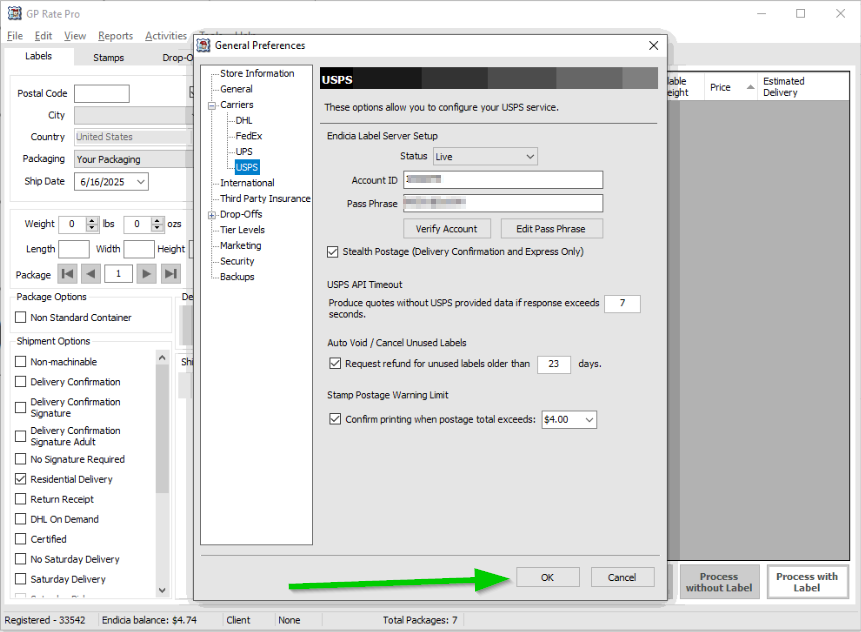
Task: Click Process without Label button
Action: [719, 581]
